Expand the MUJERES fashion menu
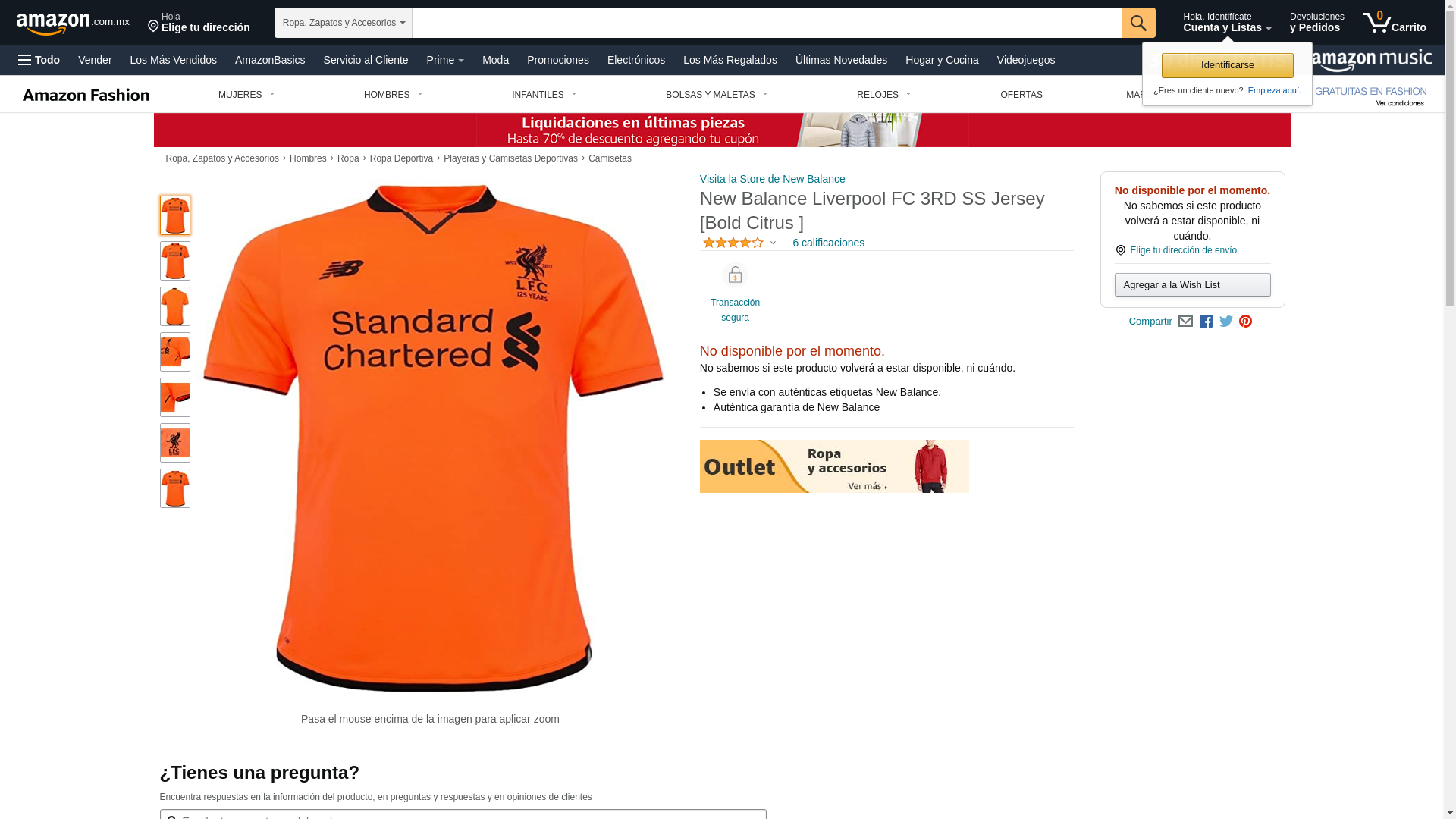This screenshot has width=1456, height=819. [246, 95]
